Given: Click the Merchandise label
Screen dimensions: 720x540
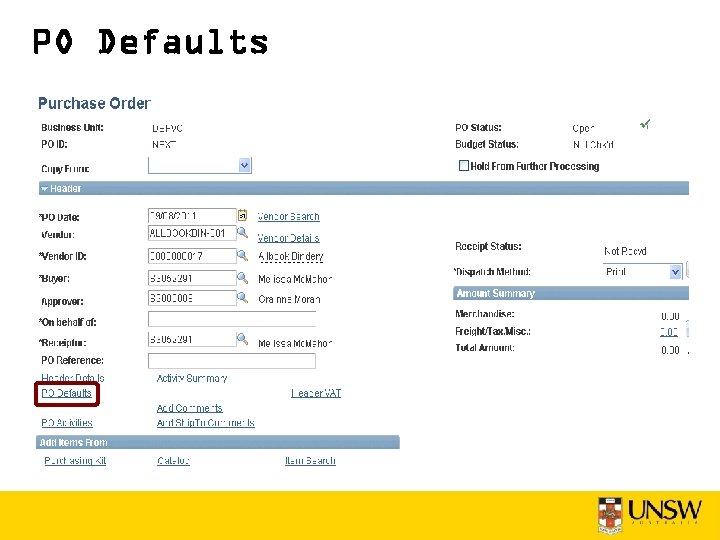Looking at the screenshot, I should pyautogui.click(x=484, y=314).
